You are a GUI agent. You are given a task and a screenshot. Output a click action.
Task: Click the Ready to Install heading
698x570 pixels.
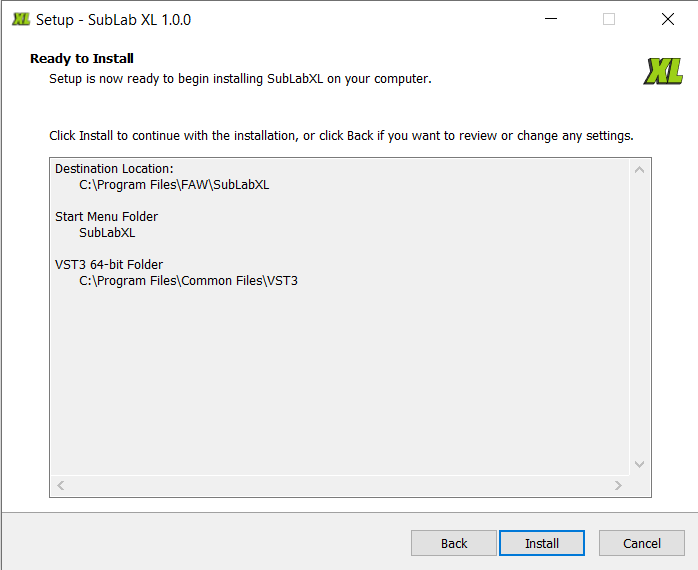tap(82, 58)
